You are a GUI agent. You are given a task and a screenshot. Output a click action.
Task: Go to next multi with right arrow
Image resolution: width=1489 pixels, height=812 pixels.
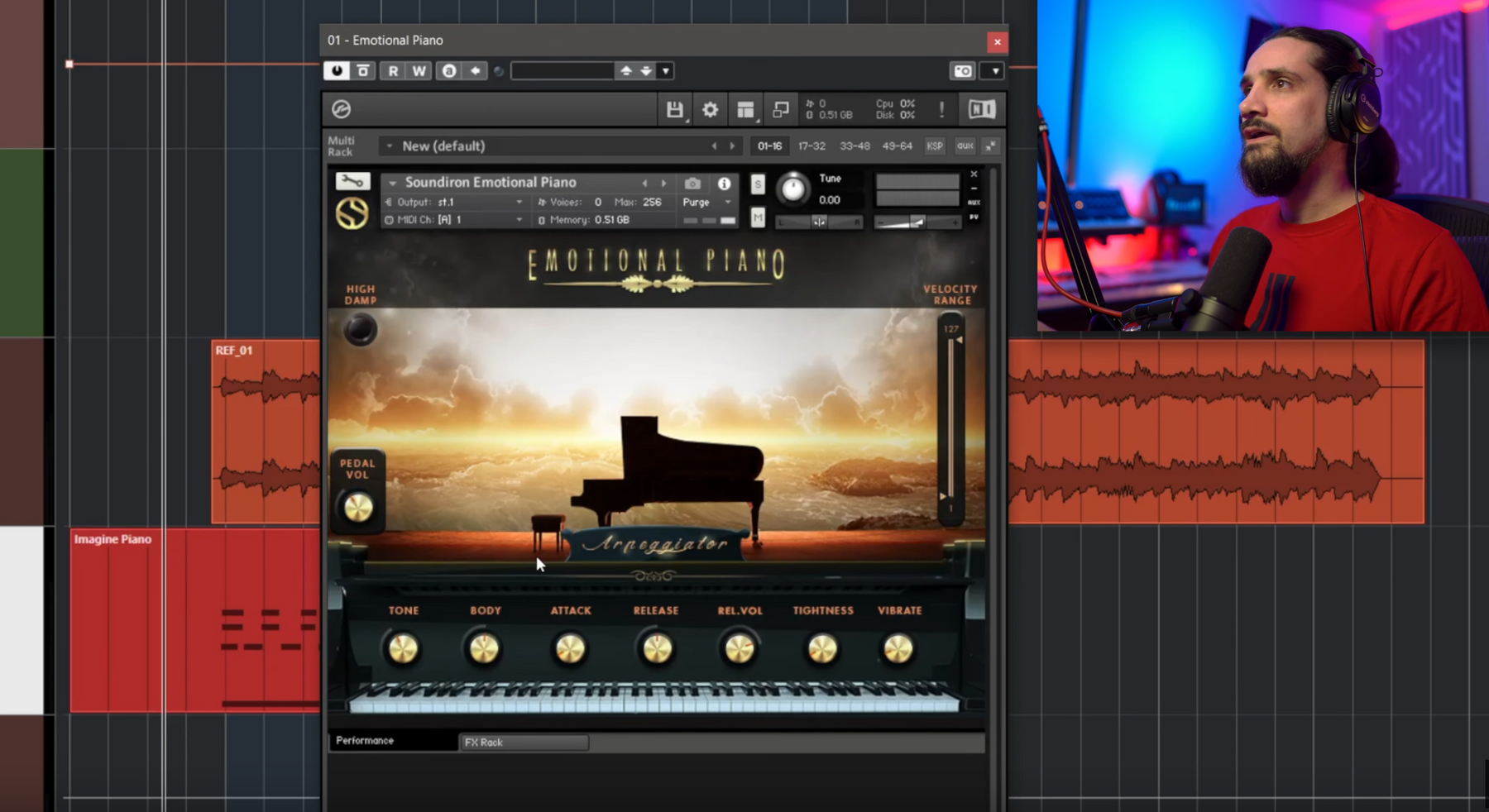[x=732, y=146]
